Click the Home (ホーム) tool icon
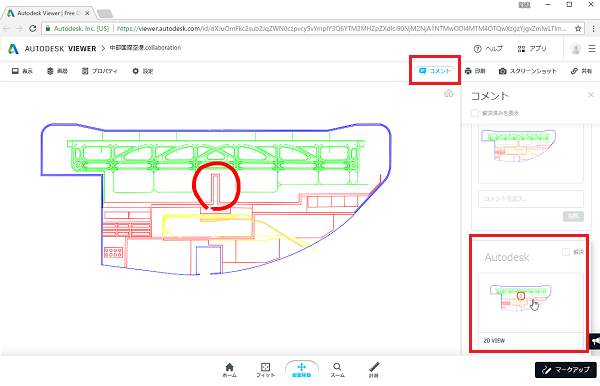 click(229, 370)
